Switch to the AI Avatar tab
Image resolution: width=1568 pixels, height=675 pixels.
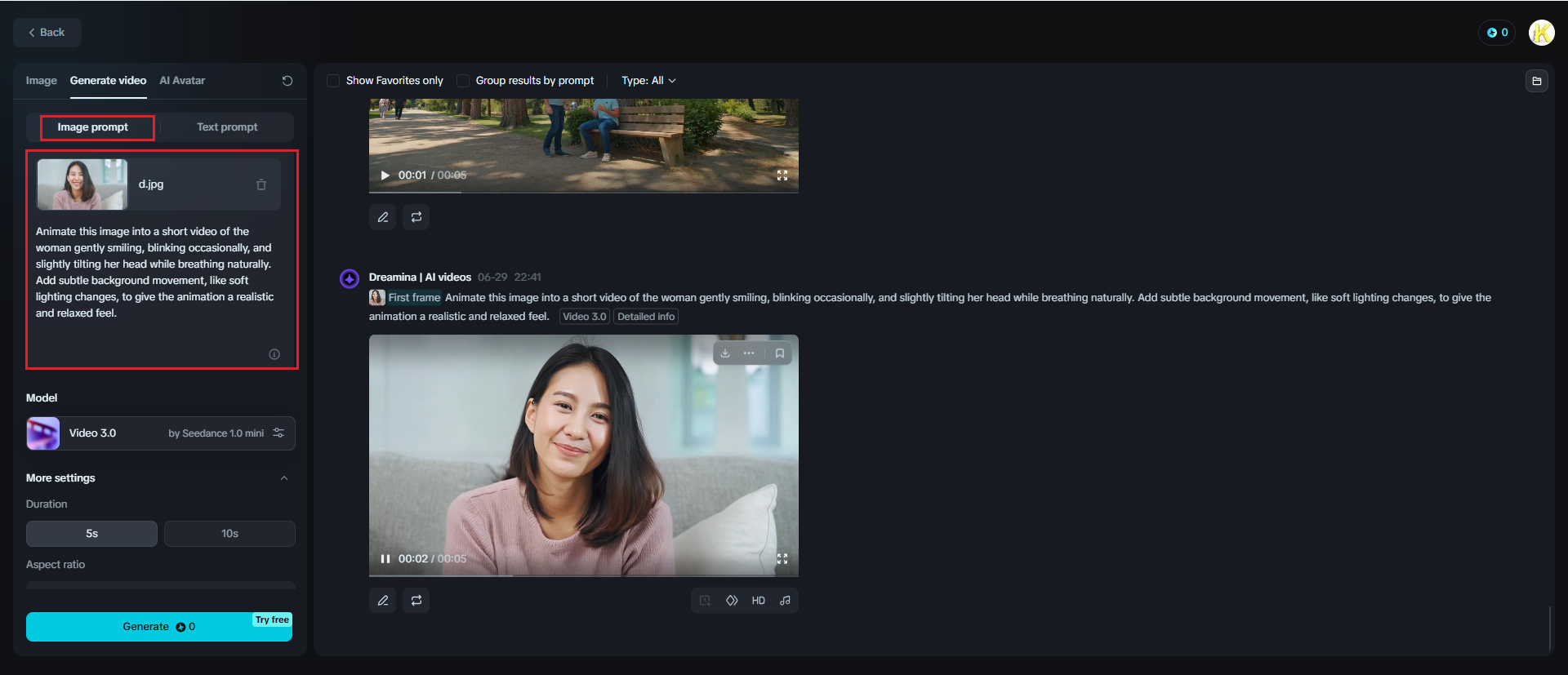pos(182,81)
